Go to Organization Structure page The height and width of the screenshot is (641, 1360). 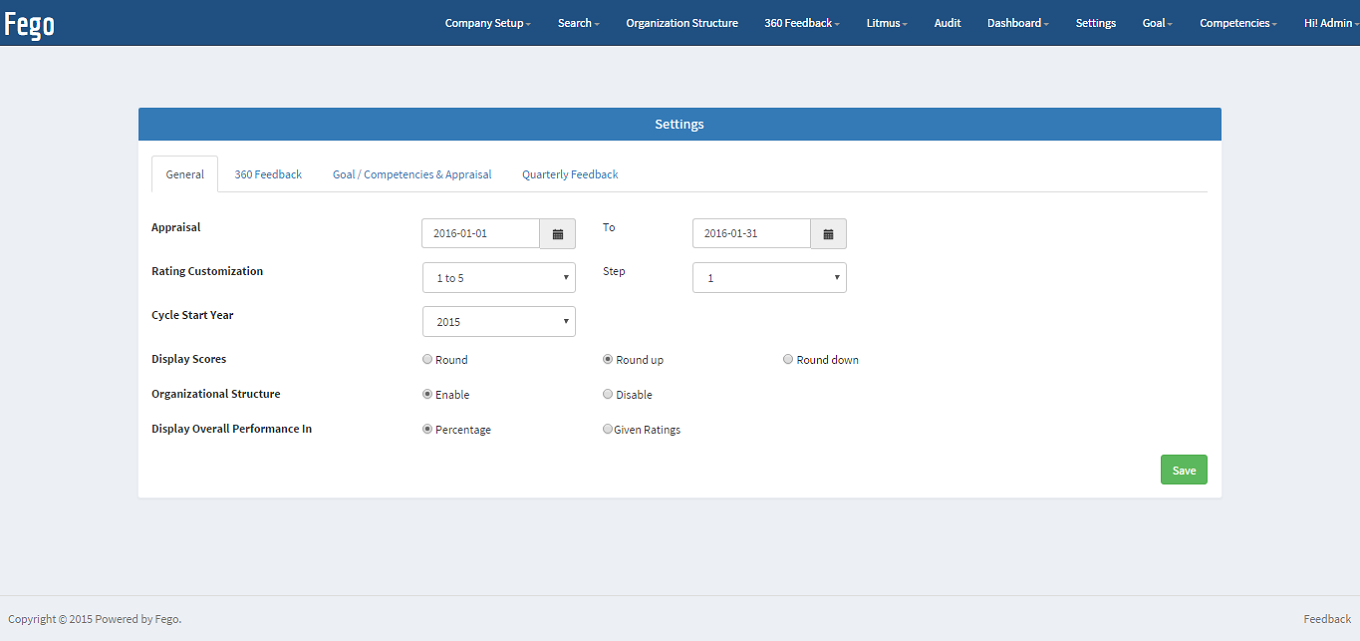[x=682, y=23]
